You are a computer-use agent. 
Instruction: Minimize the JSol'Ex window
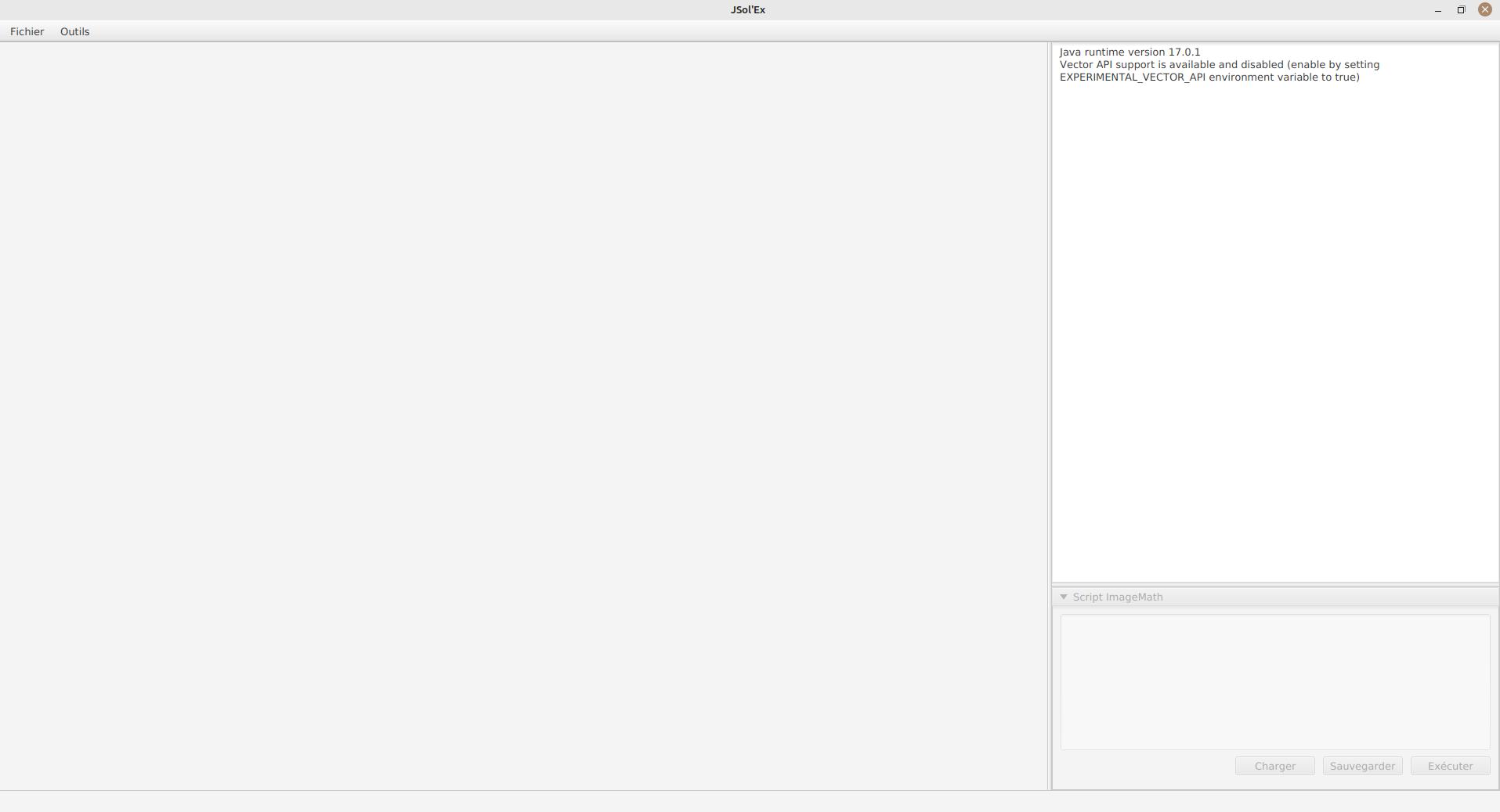click(x=1437, y=10)
